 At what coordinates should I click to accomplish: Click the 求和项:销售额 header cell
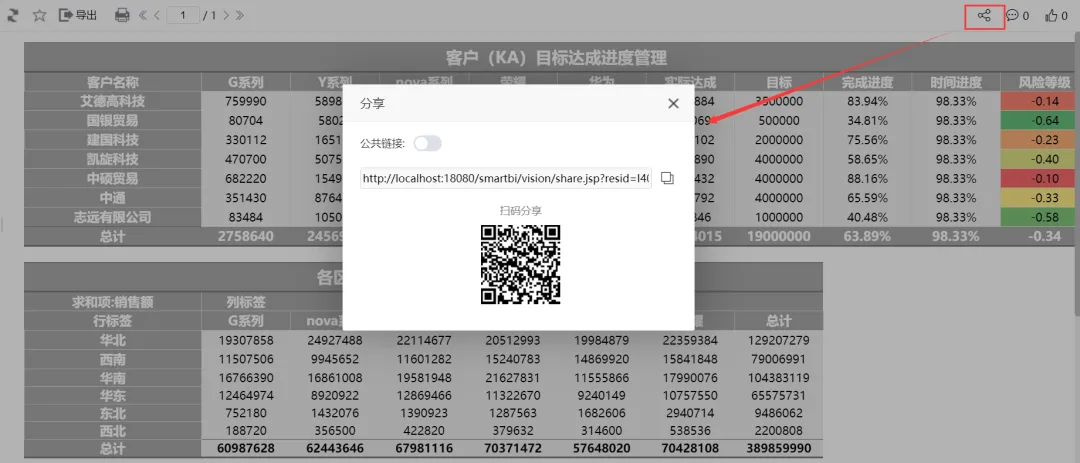point(112,302)
